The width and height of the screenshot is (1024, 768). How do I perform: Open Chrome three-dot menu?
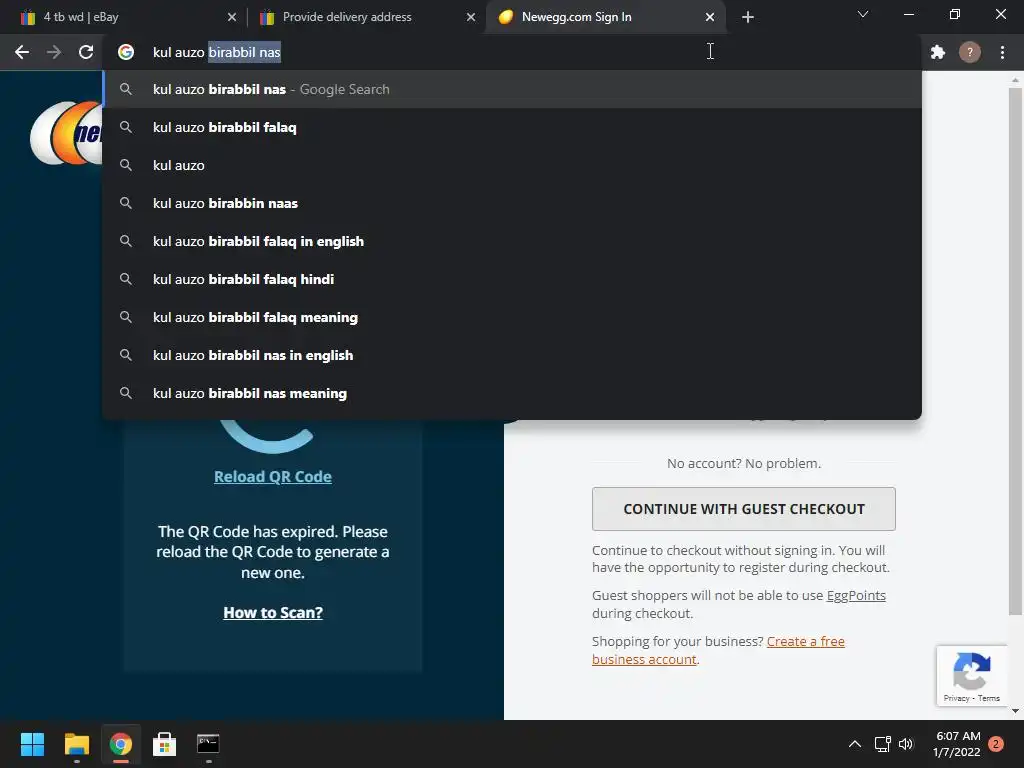[x=1002, y=52]
